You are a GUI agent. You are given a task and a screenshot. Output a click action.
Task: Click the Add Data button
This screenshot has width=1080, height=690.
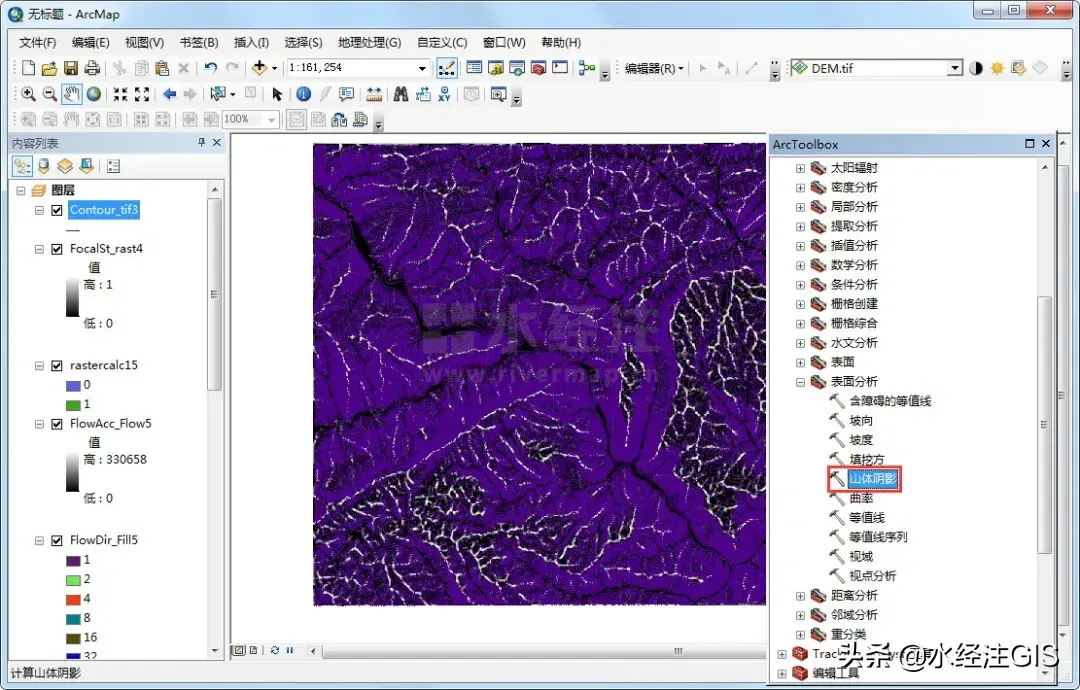point(260,68)
